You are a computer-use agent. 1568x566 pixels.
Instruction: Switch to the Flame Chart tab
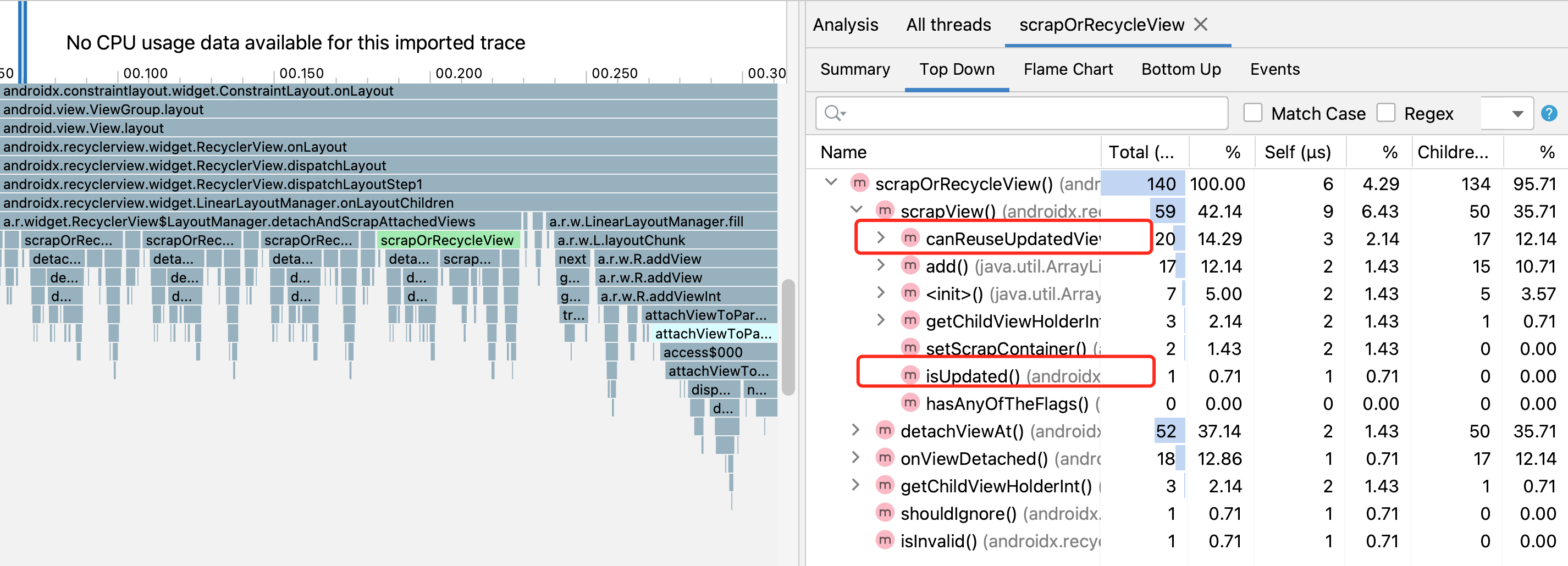point(1068,69)
